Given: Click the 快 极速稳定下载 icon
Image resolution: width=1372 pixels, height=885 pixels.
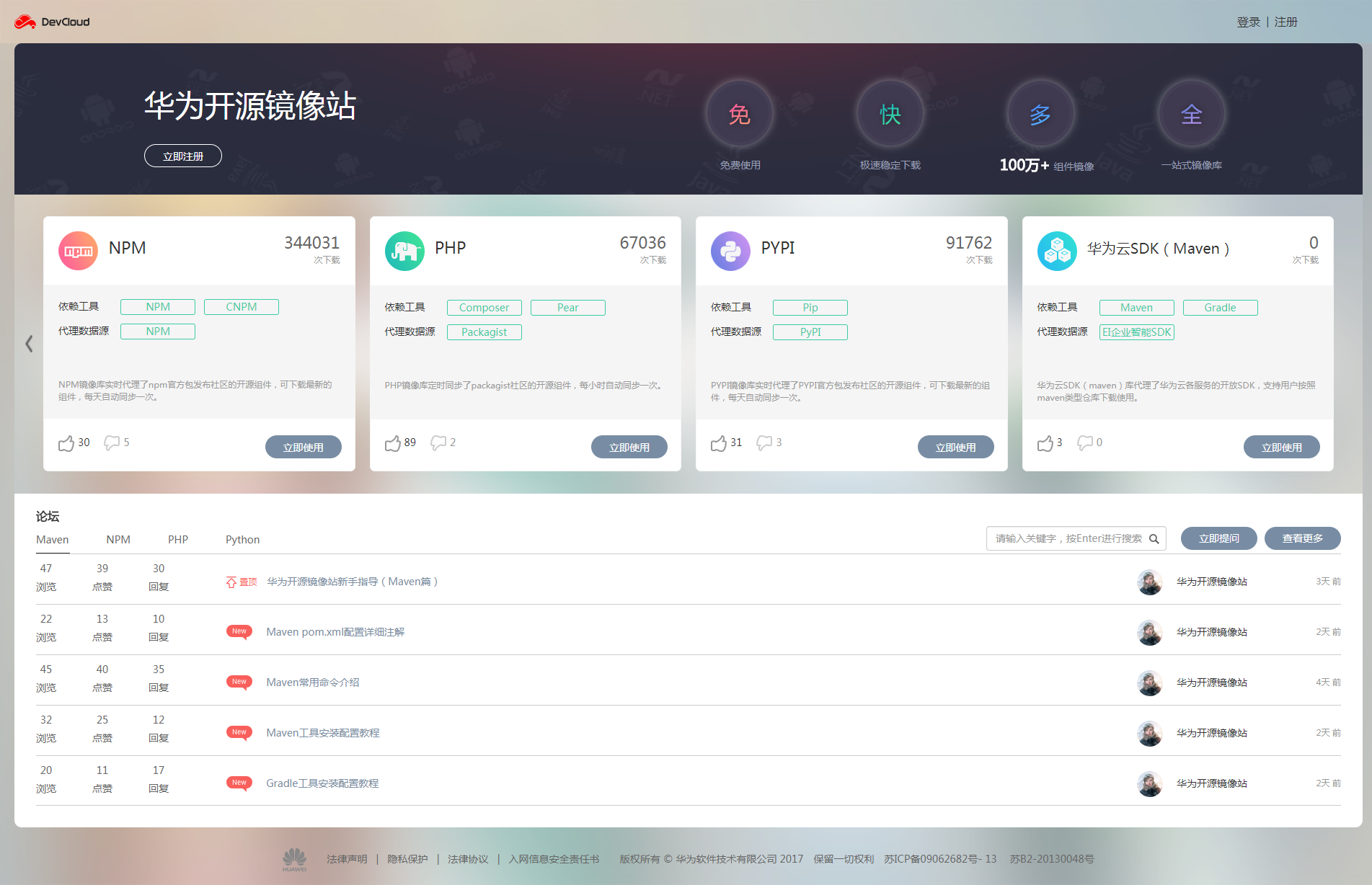Looking at the screenshot, I should (890, 114).
